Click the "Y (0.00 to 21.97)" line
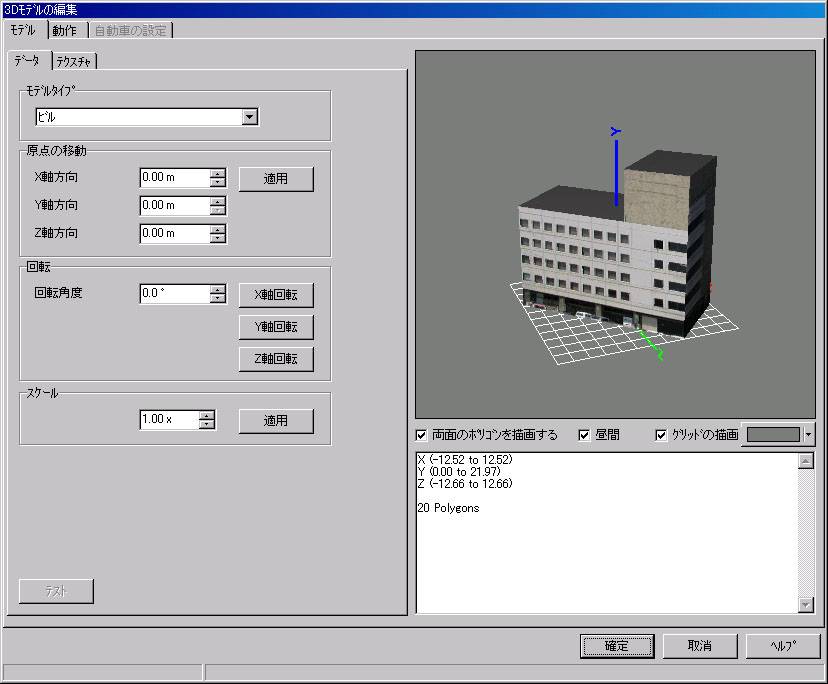 tap(459, 472)
